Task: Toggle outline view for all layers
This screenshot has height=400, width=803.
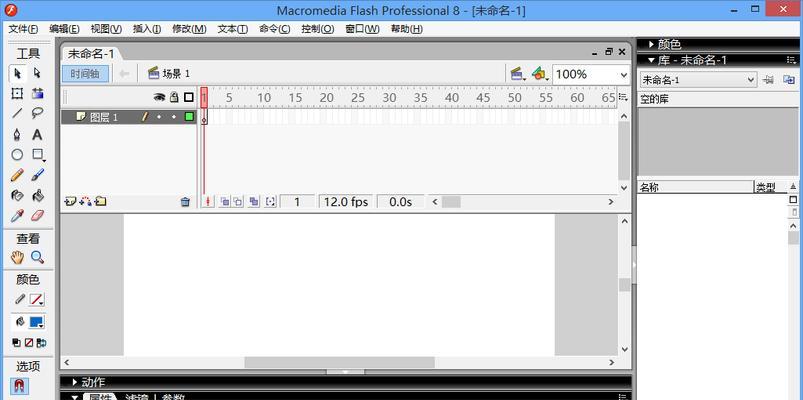Action: pos(189,97)
